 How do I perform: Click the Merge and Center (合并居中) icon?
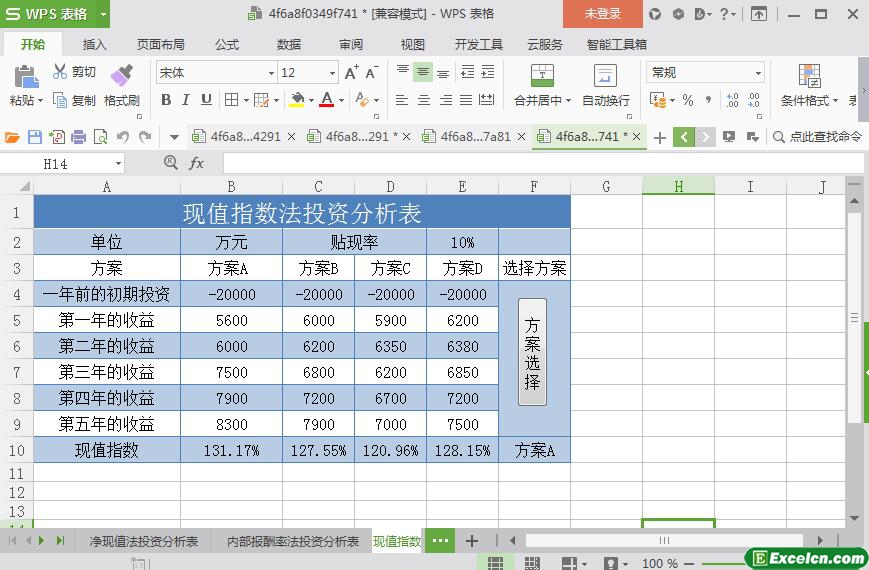[x=542, y=75]
